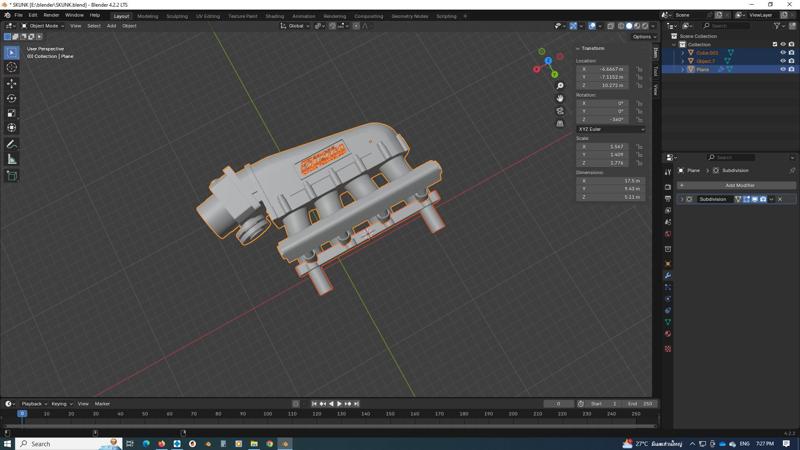
Task: Choose the Rotate tool
Action: tap(12, 98)
